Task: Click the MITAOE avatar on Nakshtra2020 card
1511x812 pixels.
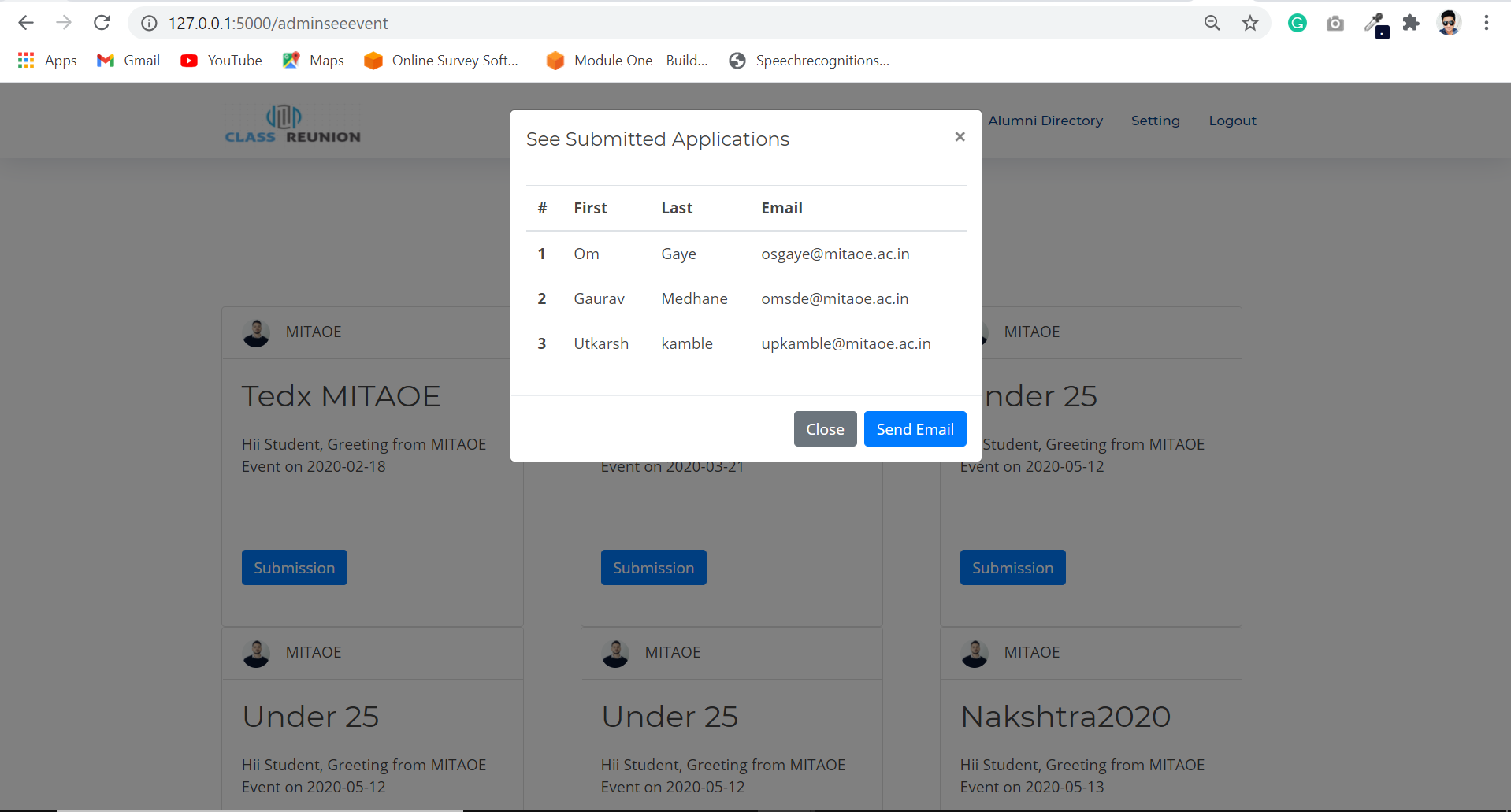Action: (975, 654)
